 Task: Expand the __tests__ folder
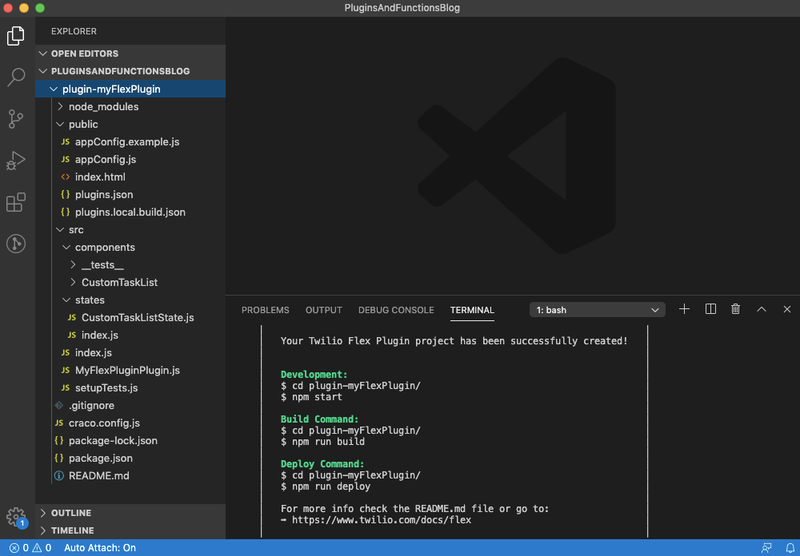(x=130, y=265)
